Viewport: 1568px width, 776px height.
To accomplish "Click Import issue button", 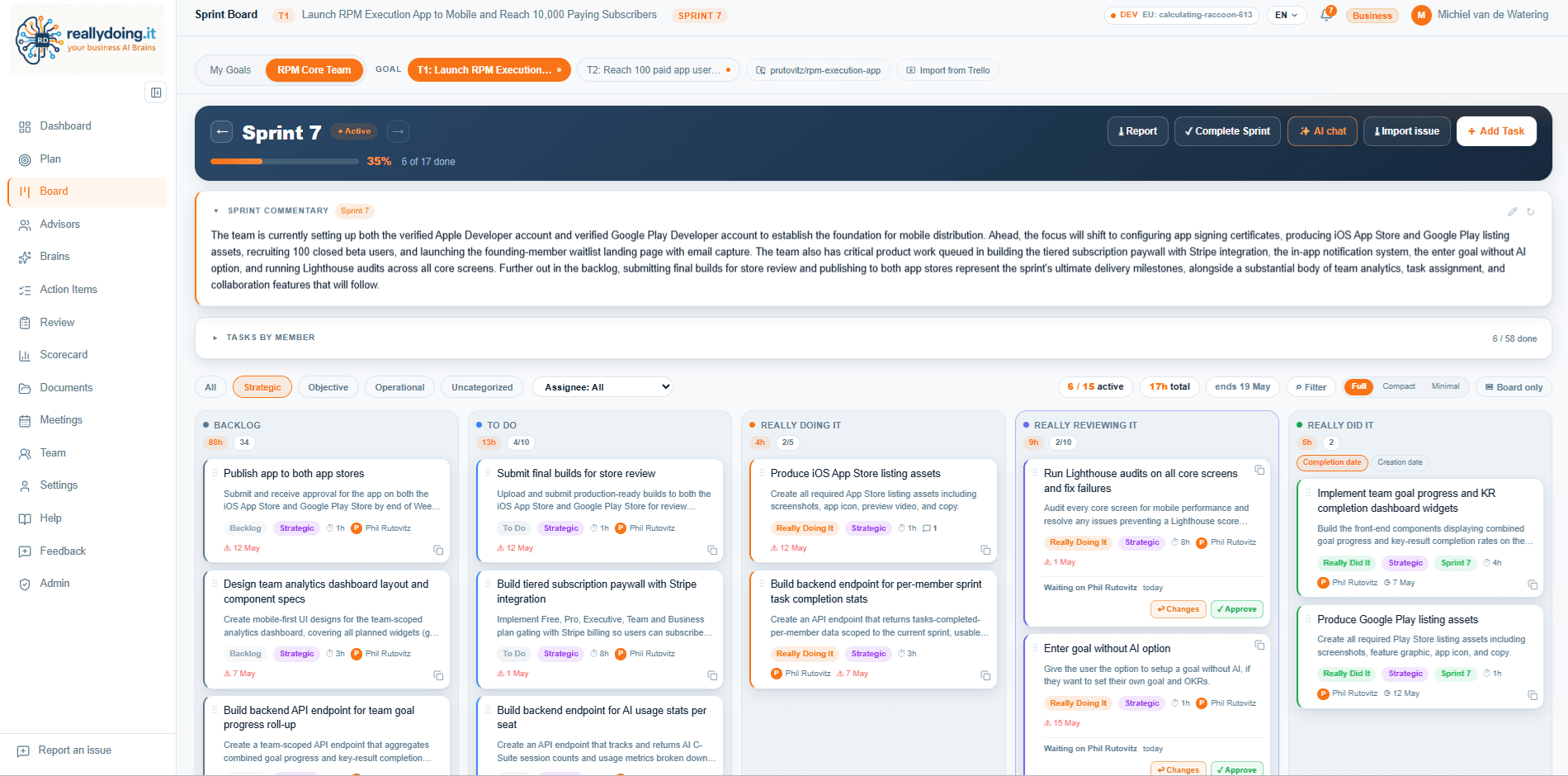I will coord(1406,131).
